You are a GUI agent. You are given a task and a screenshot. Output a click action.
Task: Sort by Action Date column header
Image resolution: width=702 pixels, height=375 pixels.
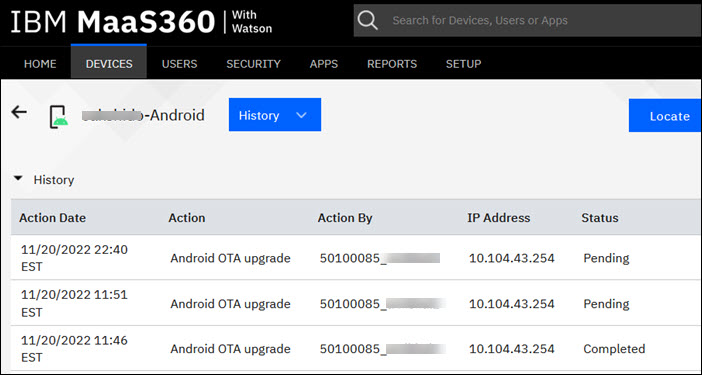point(52,218)
